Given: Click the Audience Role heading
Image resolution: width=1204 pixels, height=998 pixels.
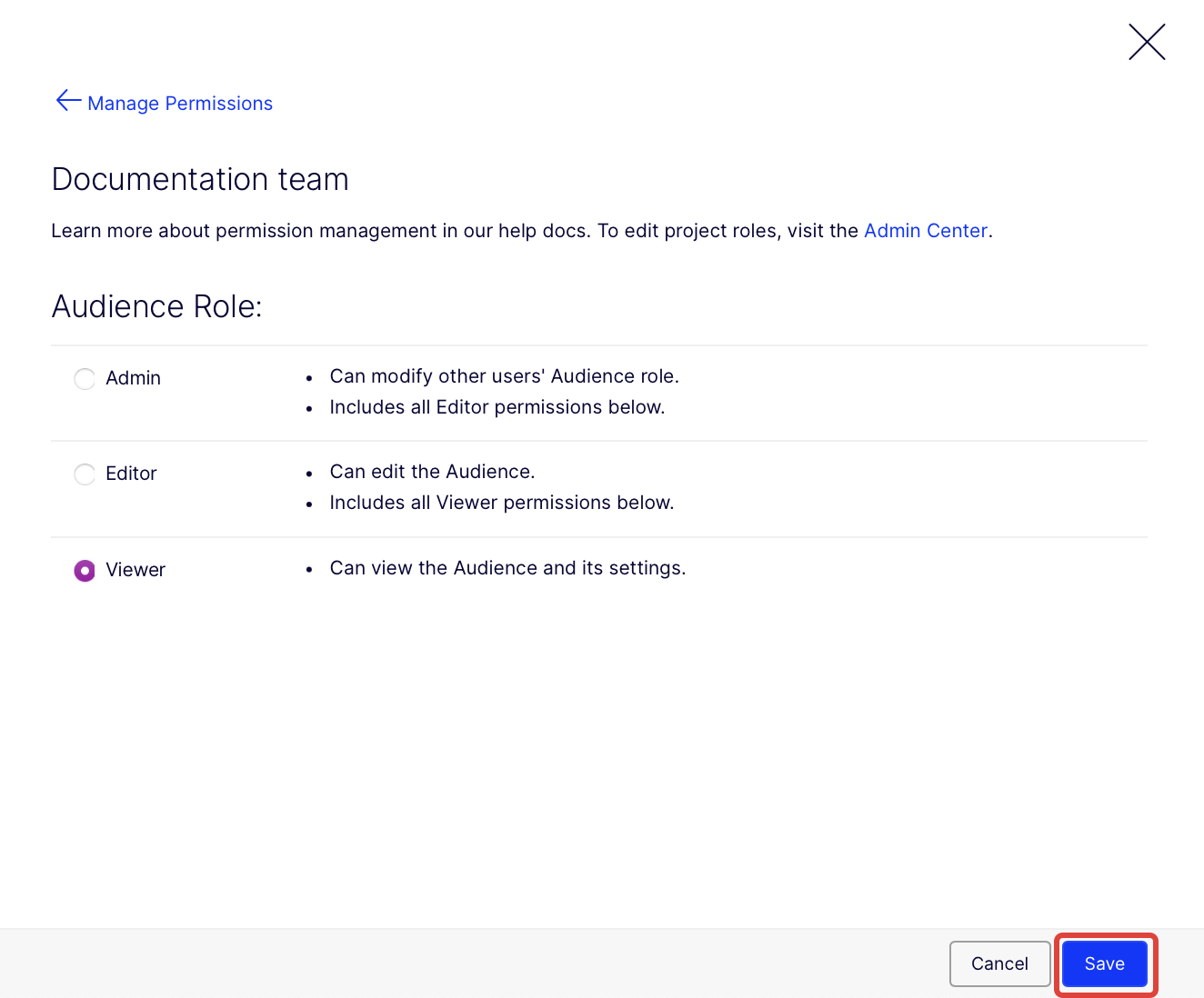Looking at the screenshot, I should coord(156,306).
